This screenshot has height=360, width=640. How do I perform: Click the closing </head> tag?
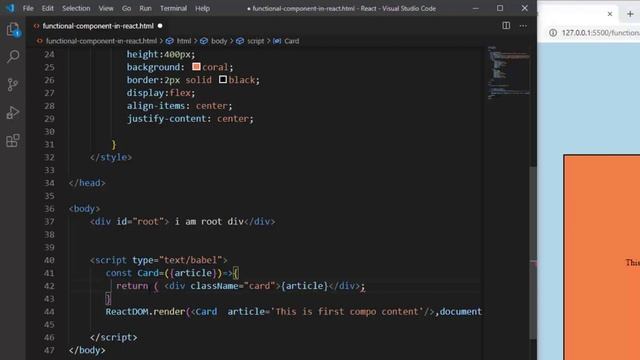87,183
